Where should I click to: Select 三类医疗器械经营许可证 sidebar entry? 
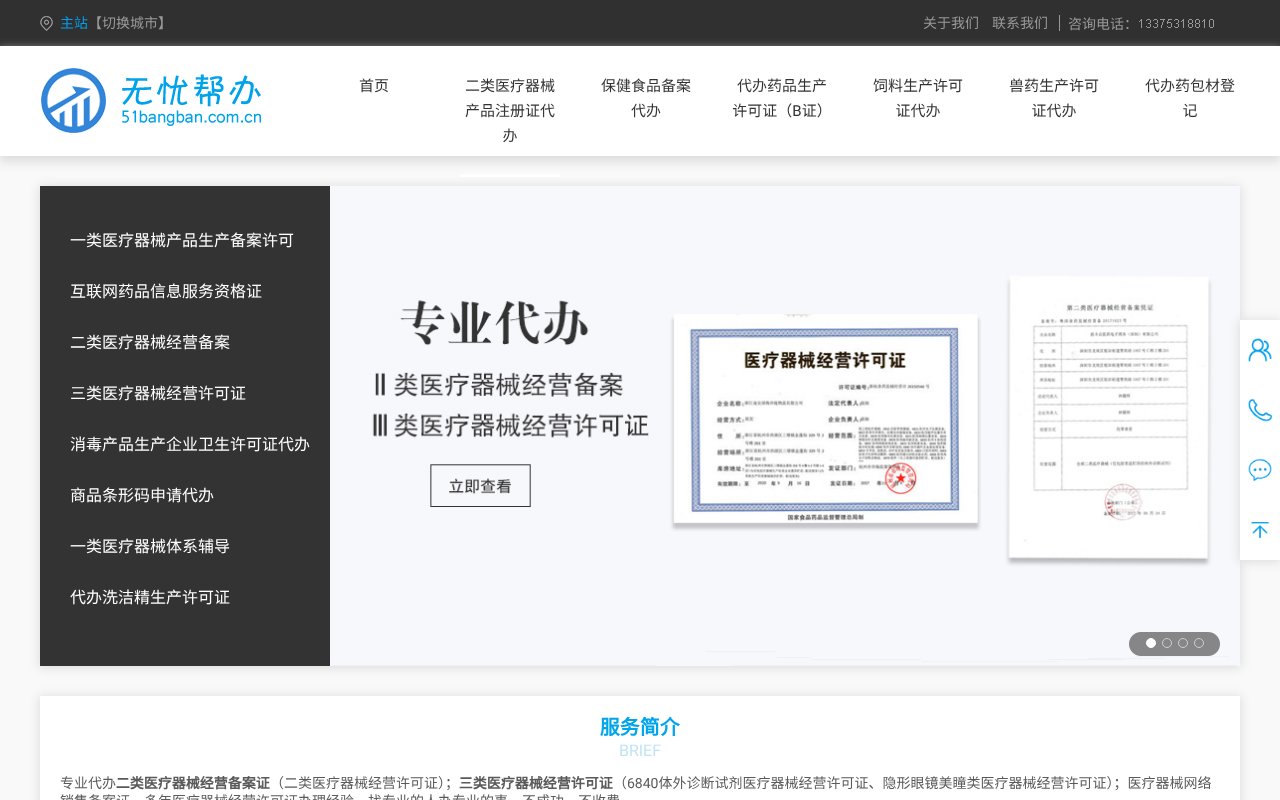pos(157,393)
